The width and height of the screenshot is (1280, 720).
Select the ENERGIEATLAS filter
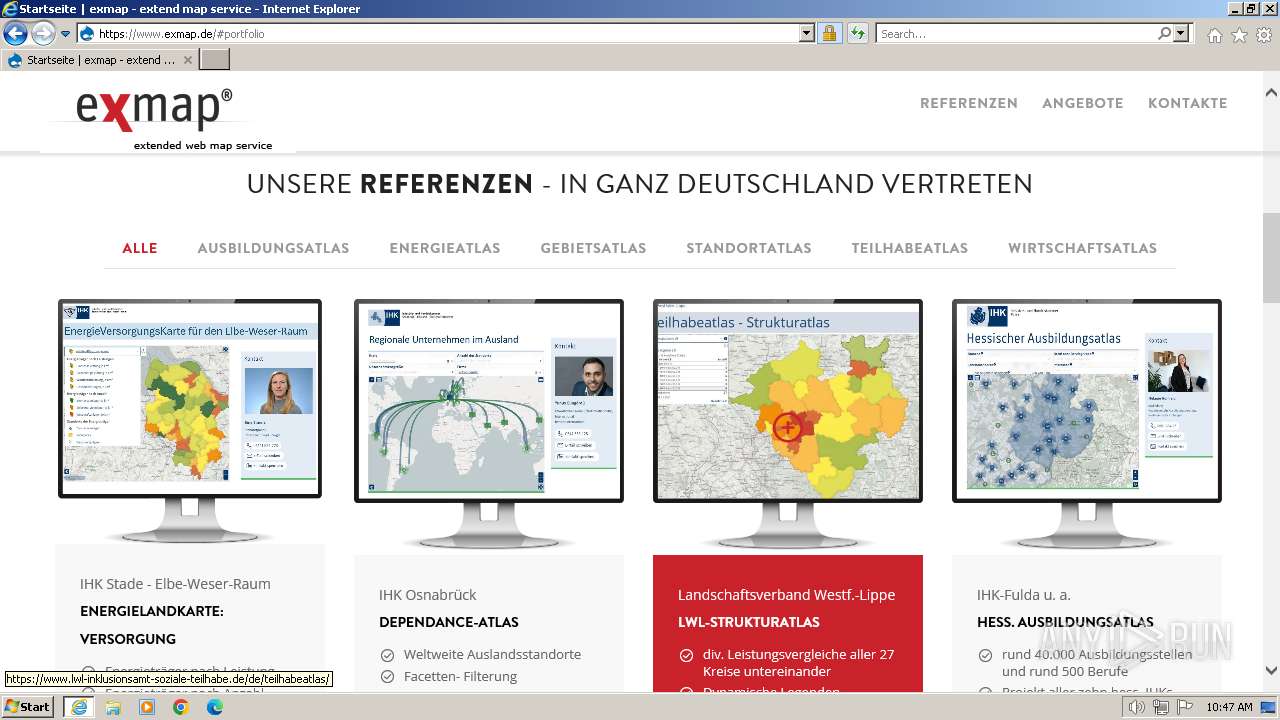(x=445, y=248)
